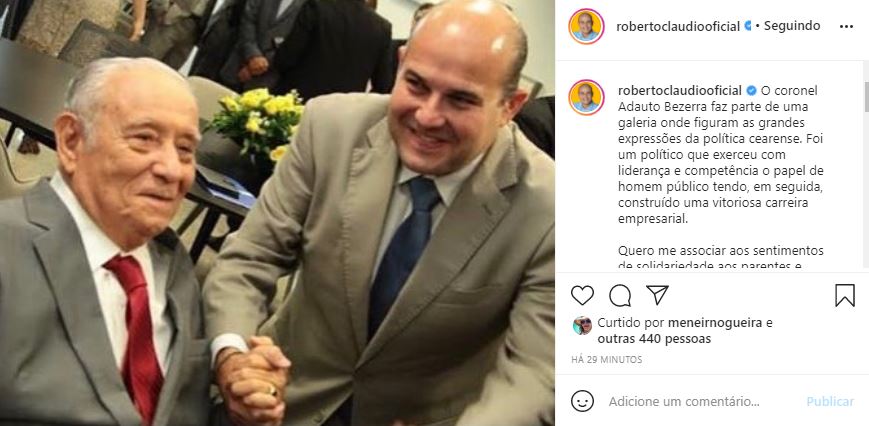Viewport: 869px width, 426px height.
Task: Share post using paper plane icon
Action: (657, 295)
